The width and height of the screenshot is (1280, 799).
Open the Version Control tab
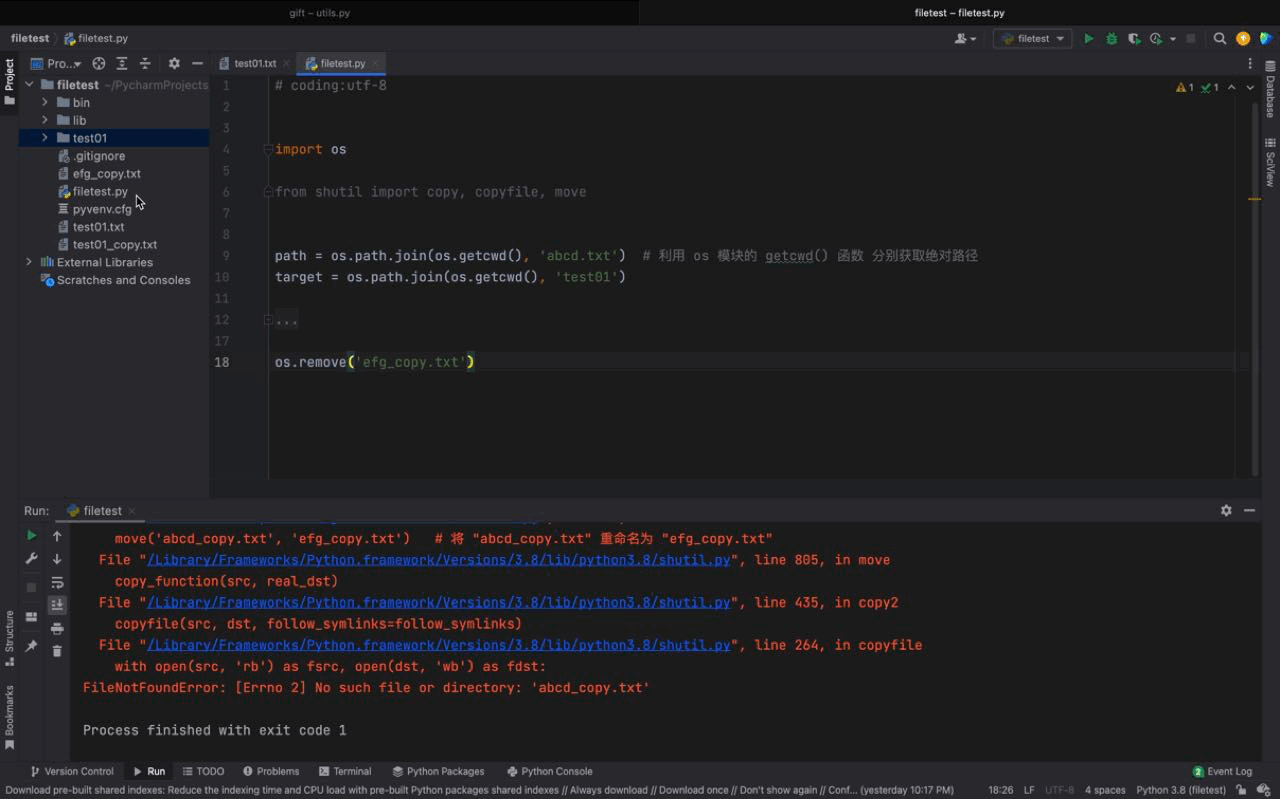click(72, 771)
